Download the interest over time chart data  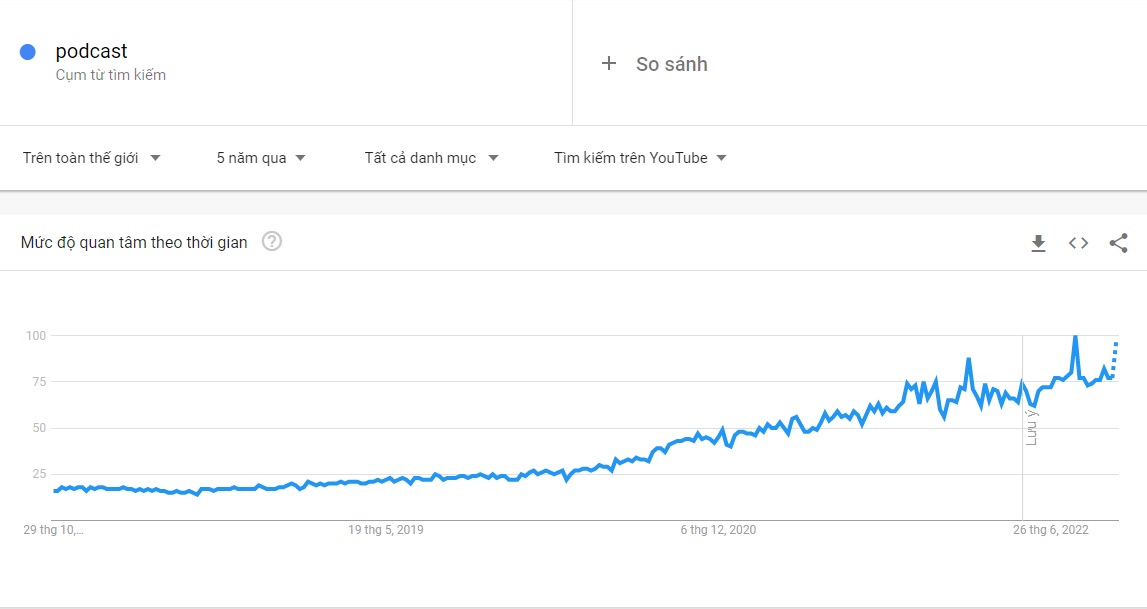click(x=1038, y=243)
